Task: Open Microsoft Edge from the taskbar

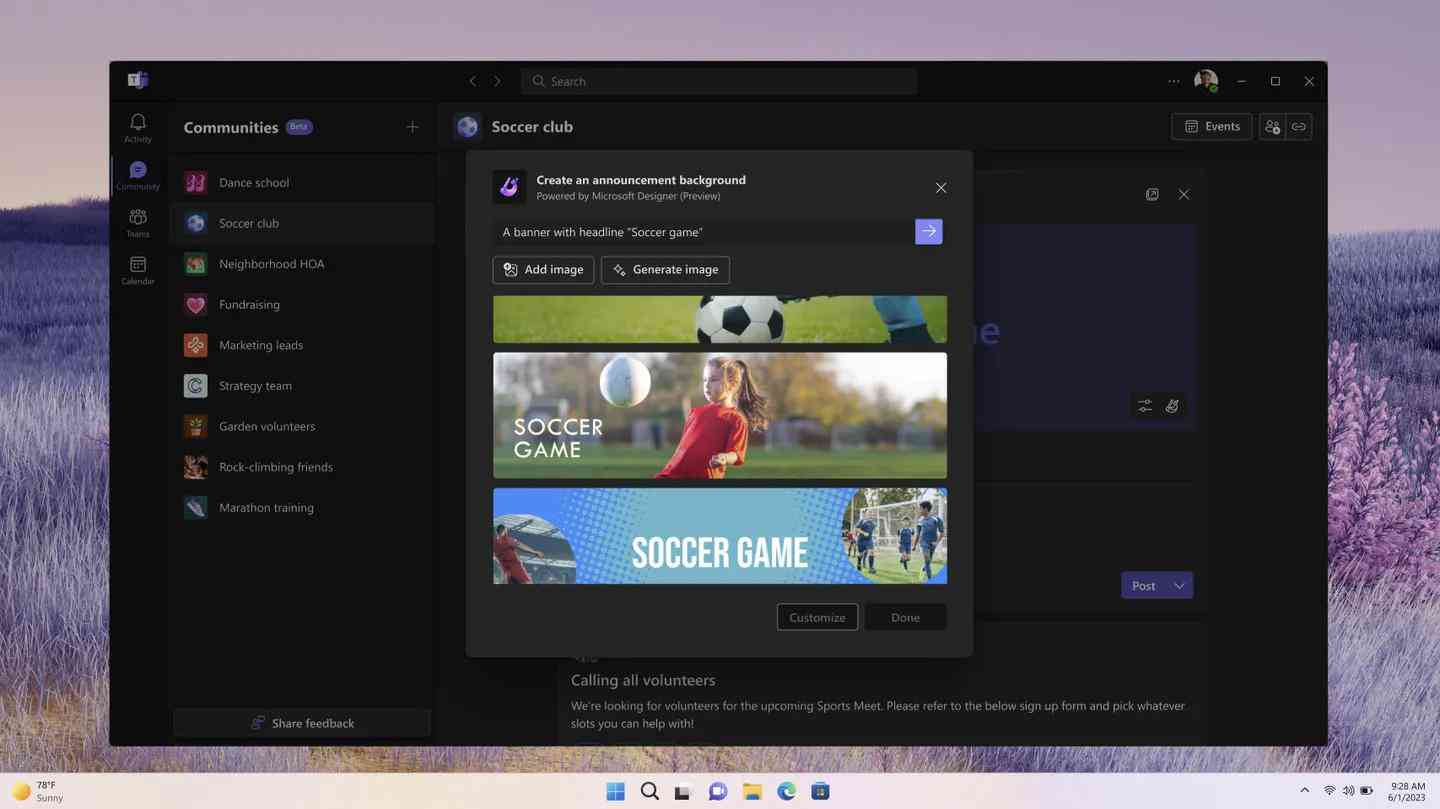Action: point(787,791)
